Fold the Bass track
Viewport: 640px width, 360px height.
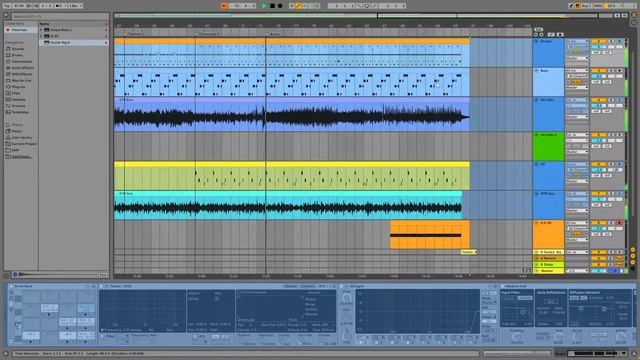point(536,71)
